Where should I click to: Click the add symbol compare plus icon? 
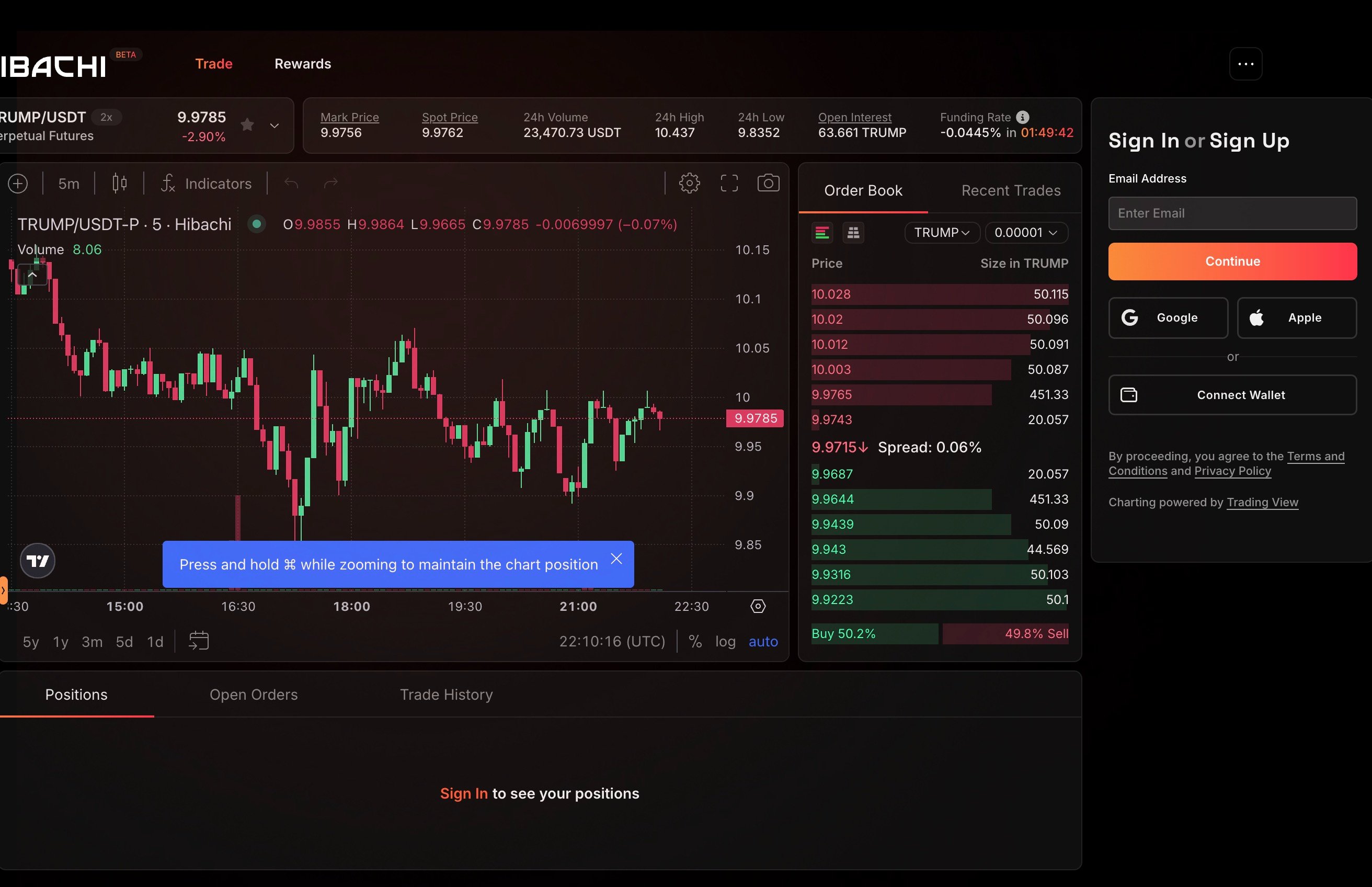18,183
